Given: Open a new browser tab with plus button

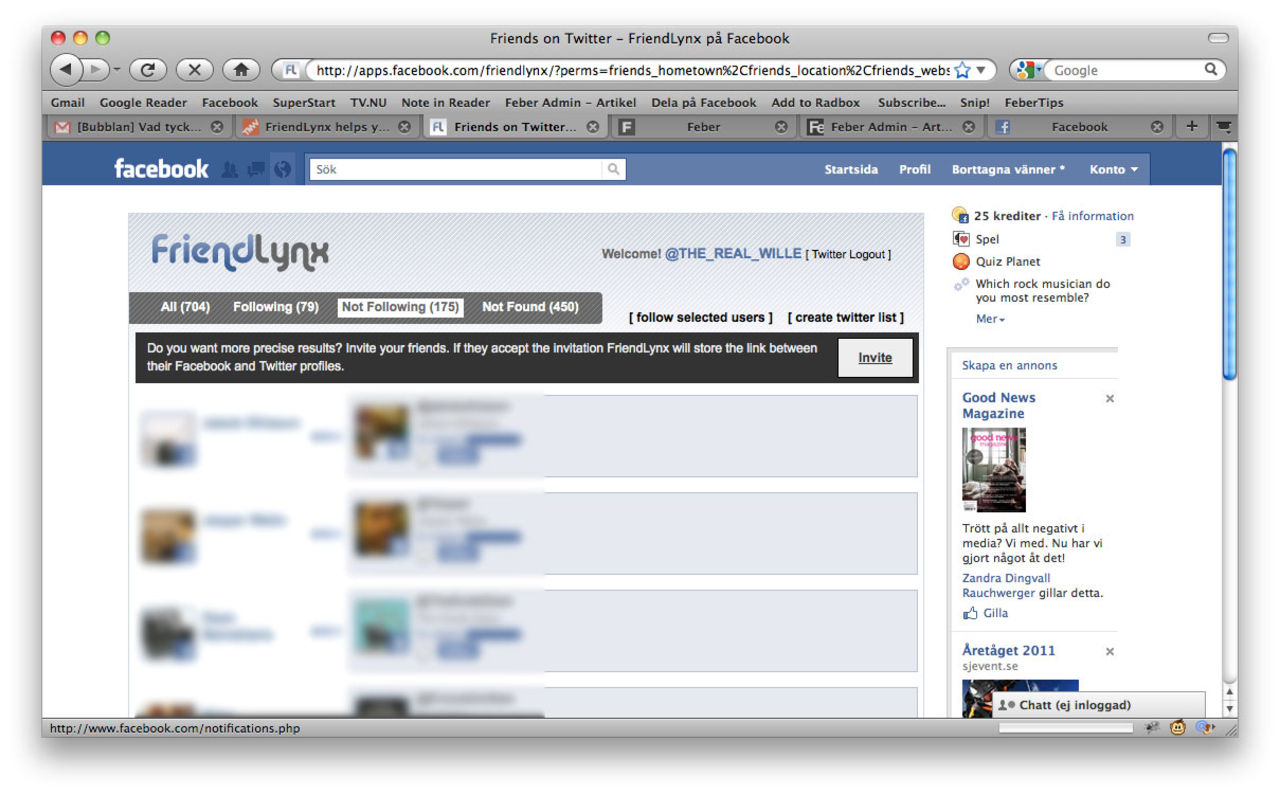Looking at the screenshot, I should (x=1191, y=127).
